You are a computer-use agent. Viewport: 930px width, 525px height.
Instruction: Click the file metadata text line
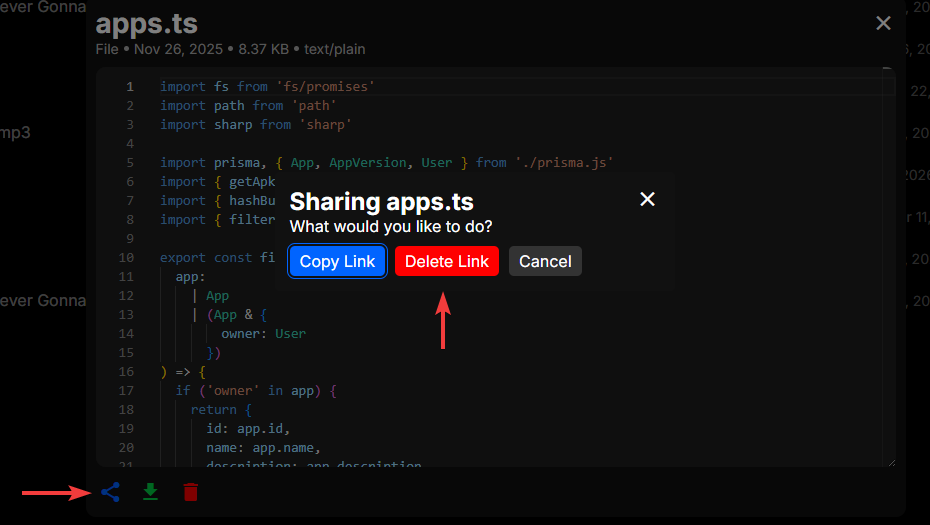coord(230,49)
